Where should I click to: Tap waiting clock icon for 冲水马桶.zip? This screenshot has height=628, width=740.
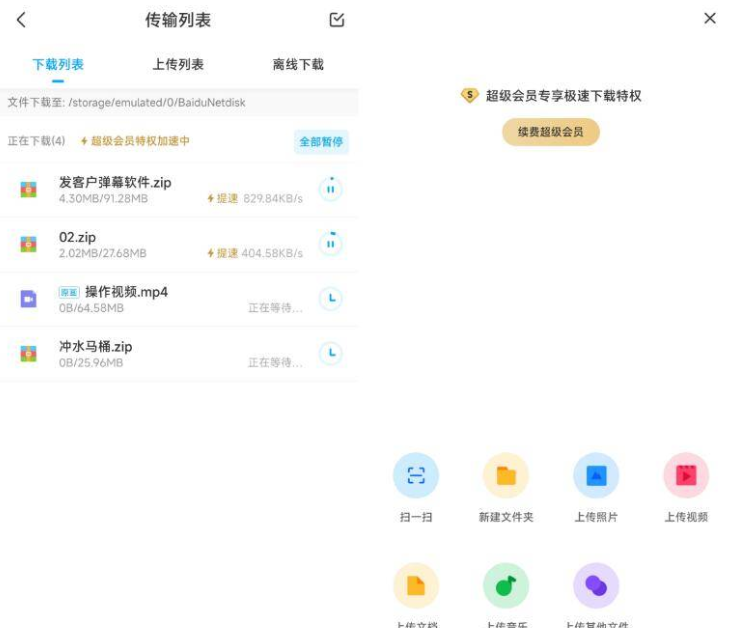(x=330, y=353)
